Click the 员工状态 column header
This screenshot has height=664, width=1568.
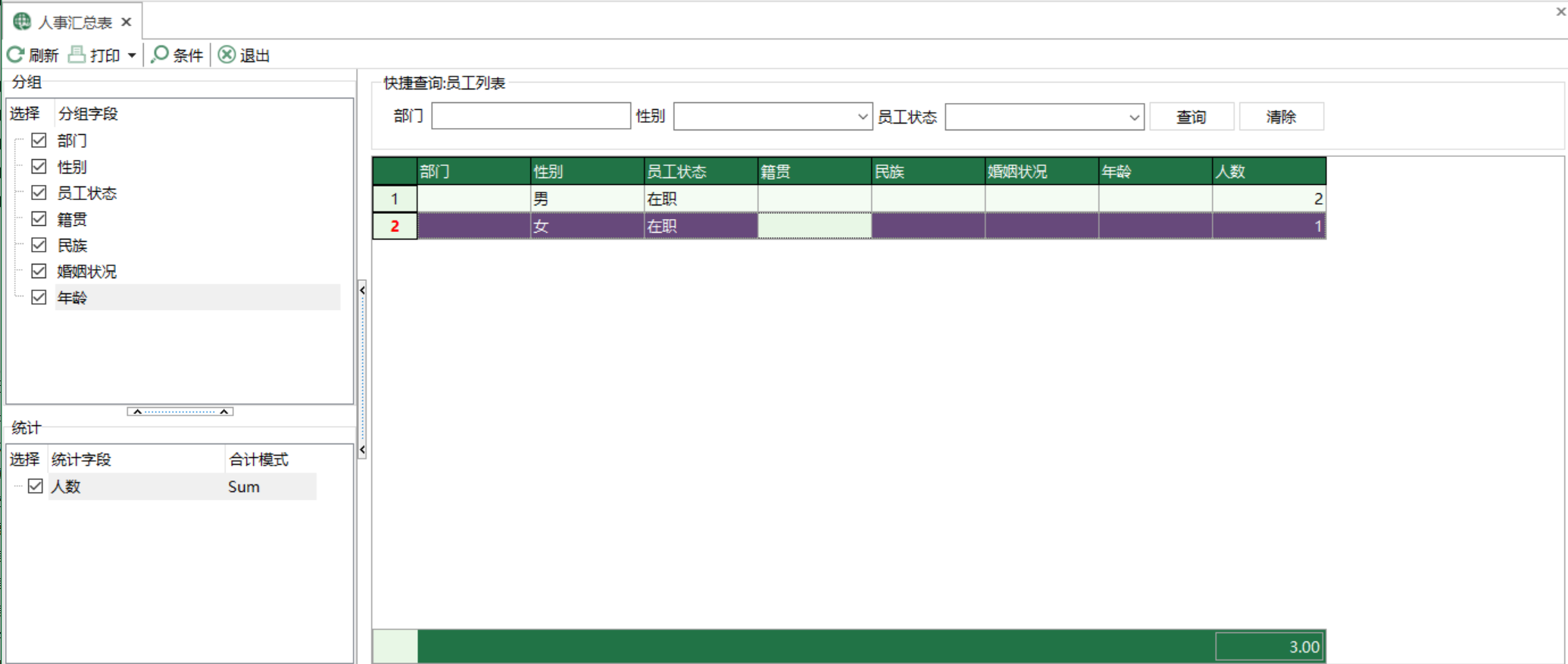[x=701, y=171]
